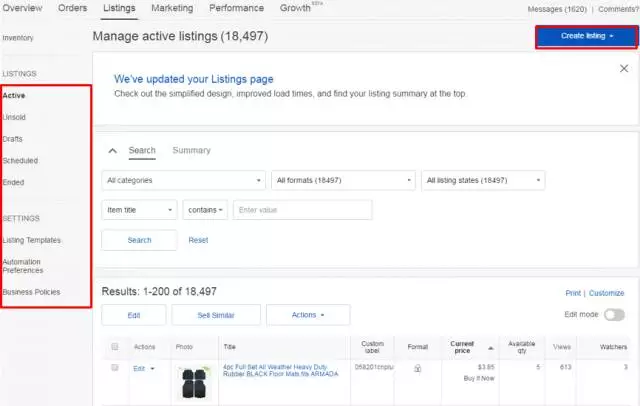Click the We've updated your Listings page heading
The image size is (640, 406).
(193, 79)
